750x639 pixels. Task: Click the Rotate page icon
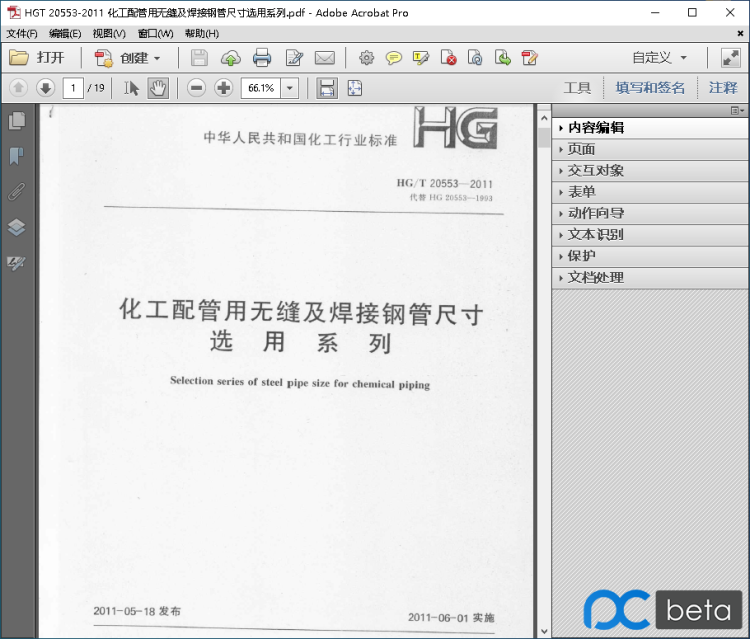pyautogui.click(x=475, y=58)
